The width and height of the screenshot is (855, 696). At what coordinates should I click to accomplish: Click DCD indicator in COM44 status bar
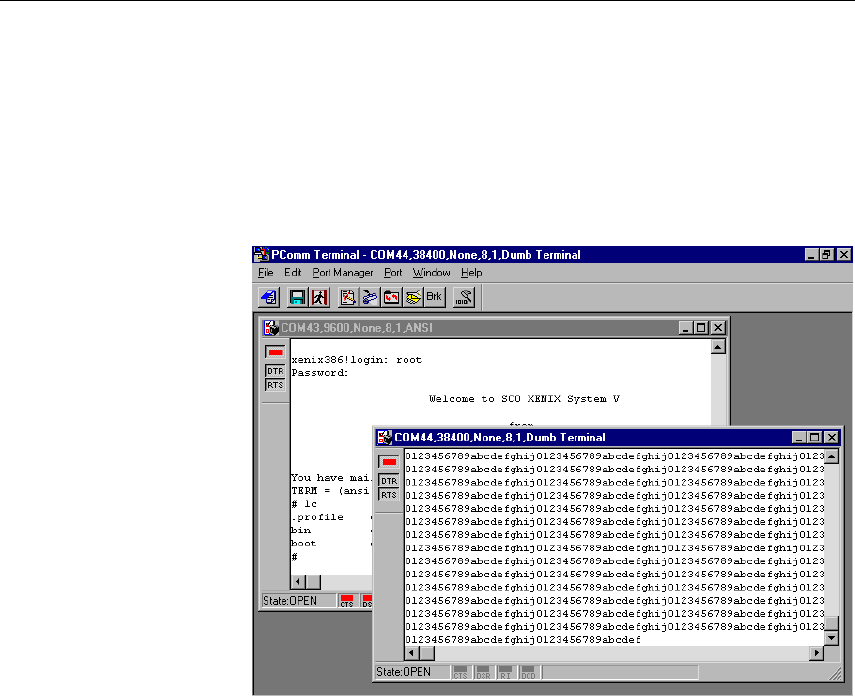click(x=528, y=673)
